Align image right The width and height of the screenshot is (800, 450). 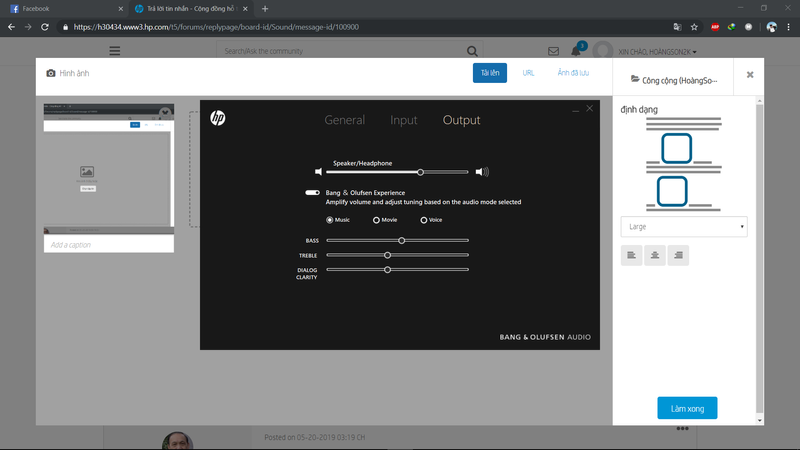(x=679, y=255)
